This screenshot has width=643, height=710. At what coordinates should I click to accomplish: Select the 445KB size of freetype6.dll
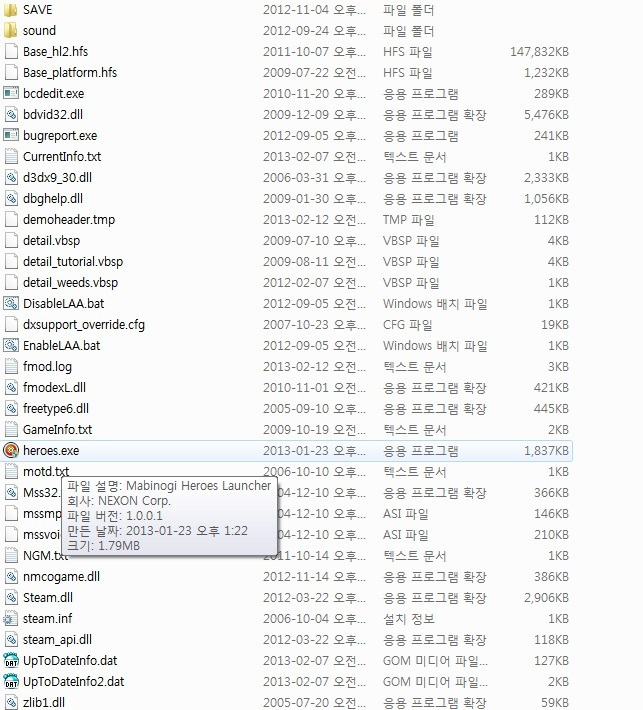(x=551, y=408)
